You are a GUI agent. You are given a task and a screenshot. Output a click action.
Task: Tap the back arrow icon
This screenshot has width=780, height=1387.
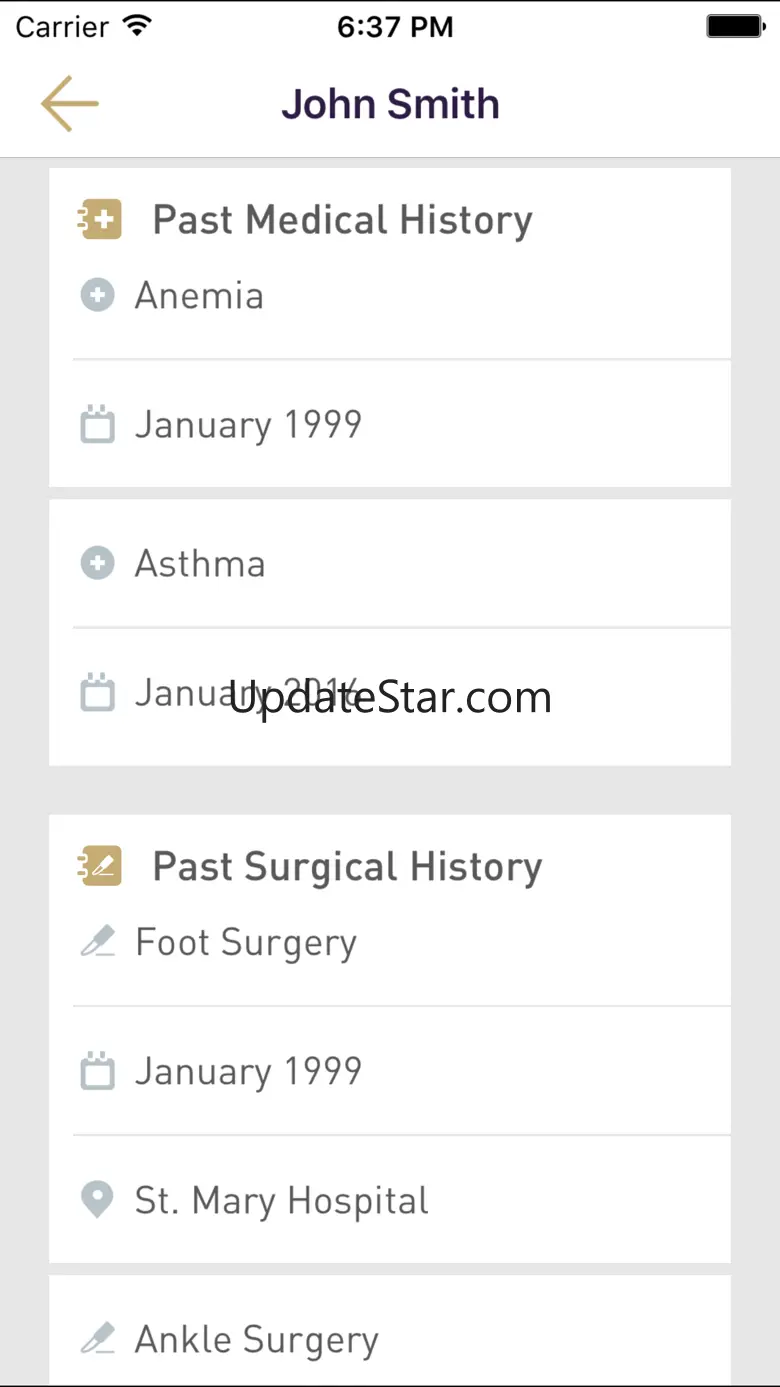click(70, 103)
